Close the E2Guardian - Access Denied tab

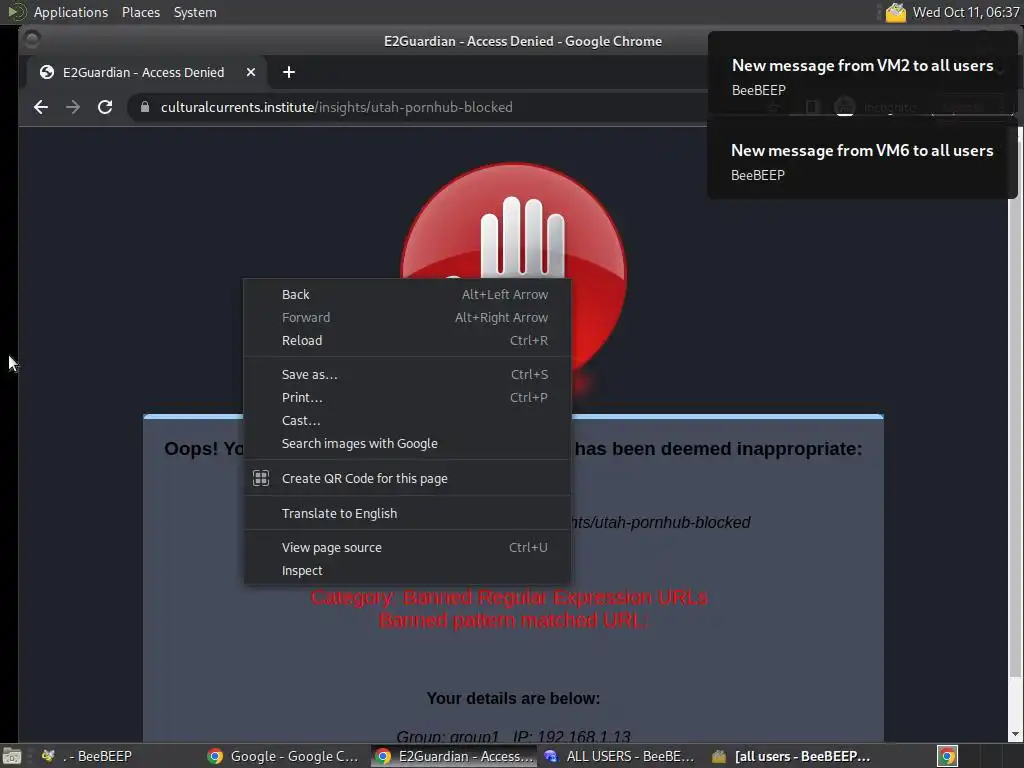251,72
